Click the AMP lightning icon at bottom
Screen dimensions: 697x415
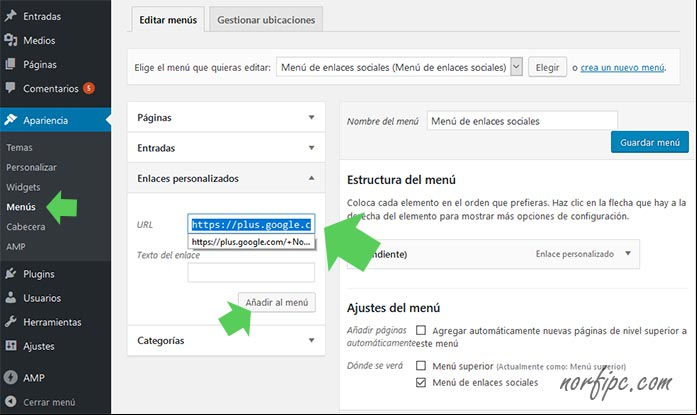[11, 378]
